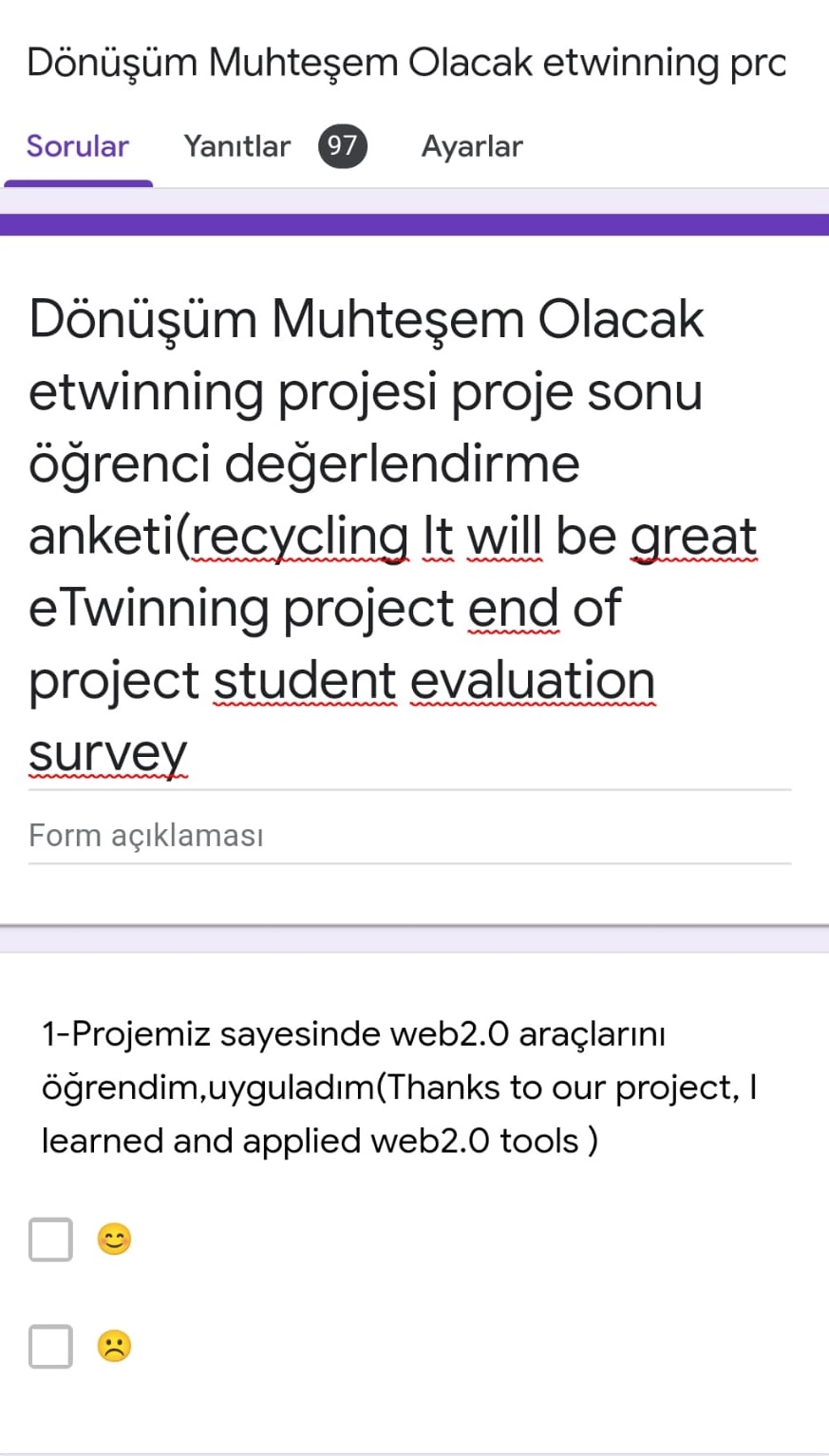Click the Form açıklaması description field

tap(146, 834)
